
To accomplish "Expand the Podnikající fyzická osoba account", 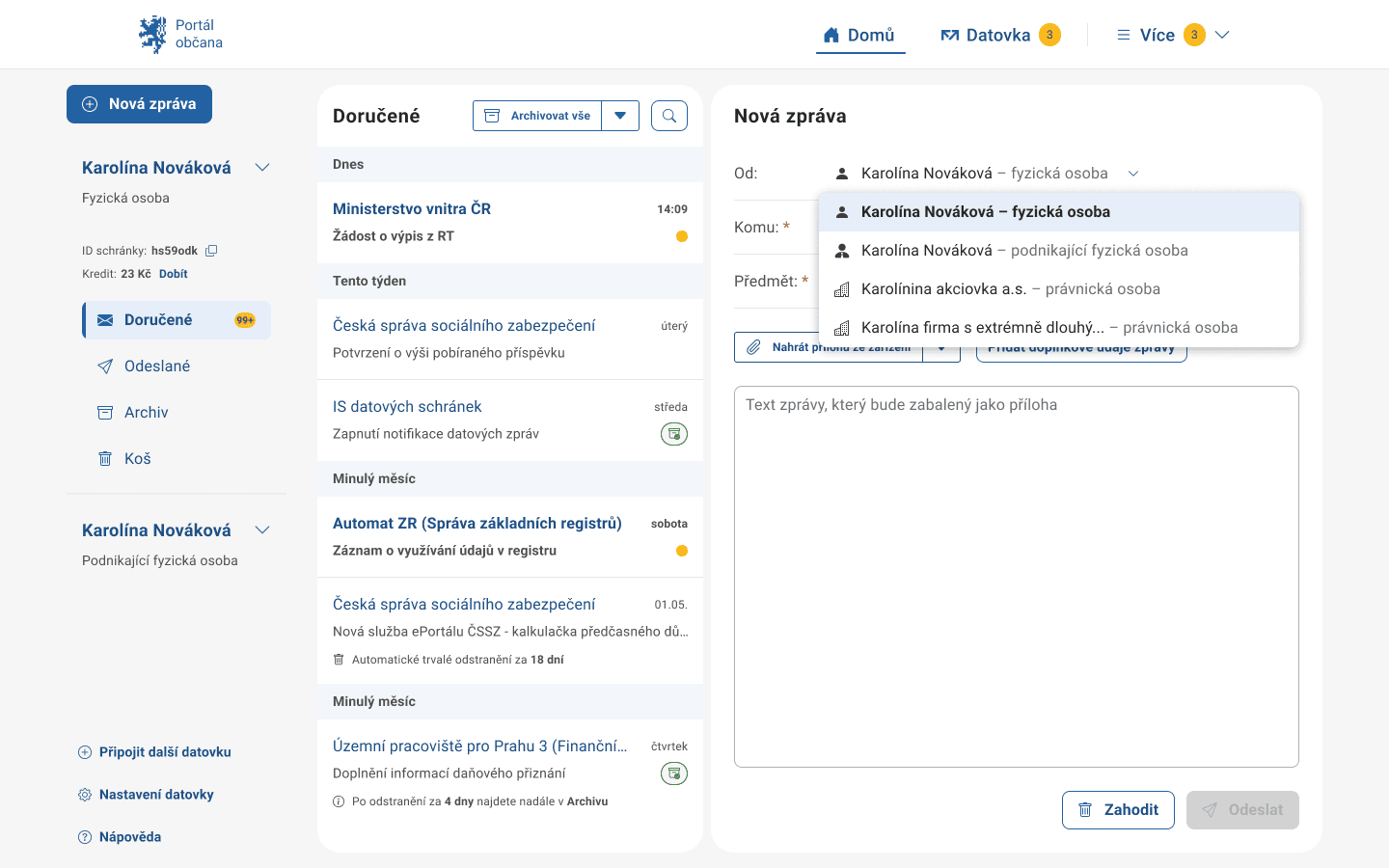I will (262, 530).
